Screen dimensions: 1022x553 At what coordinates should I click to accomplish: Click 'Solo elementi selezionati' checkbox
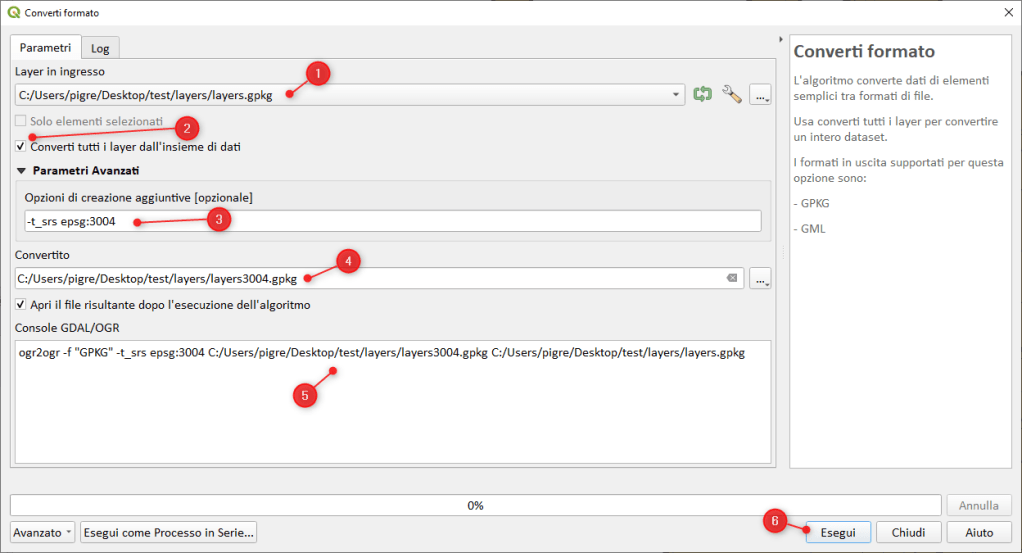(22, 121)
